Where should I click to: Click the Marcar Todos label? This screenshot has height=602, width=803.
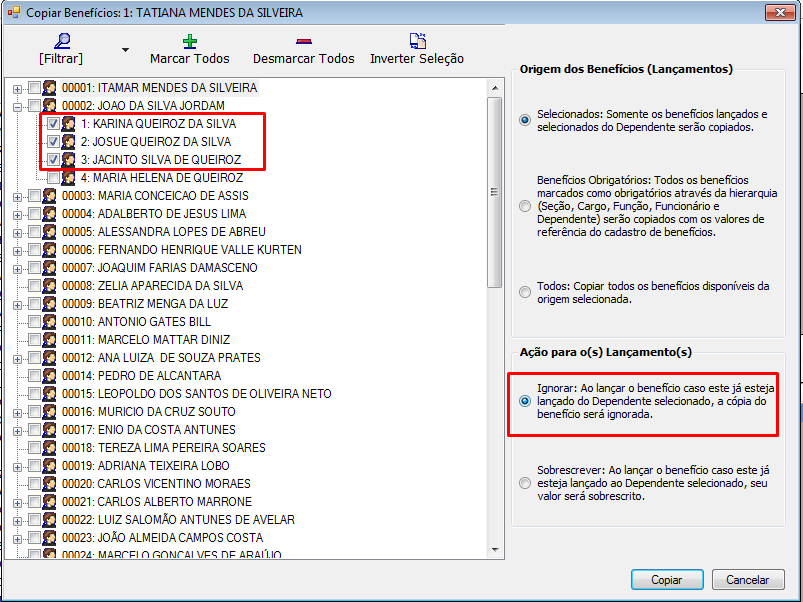tap(190, 59)
